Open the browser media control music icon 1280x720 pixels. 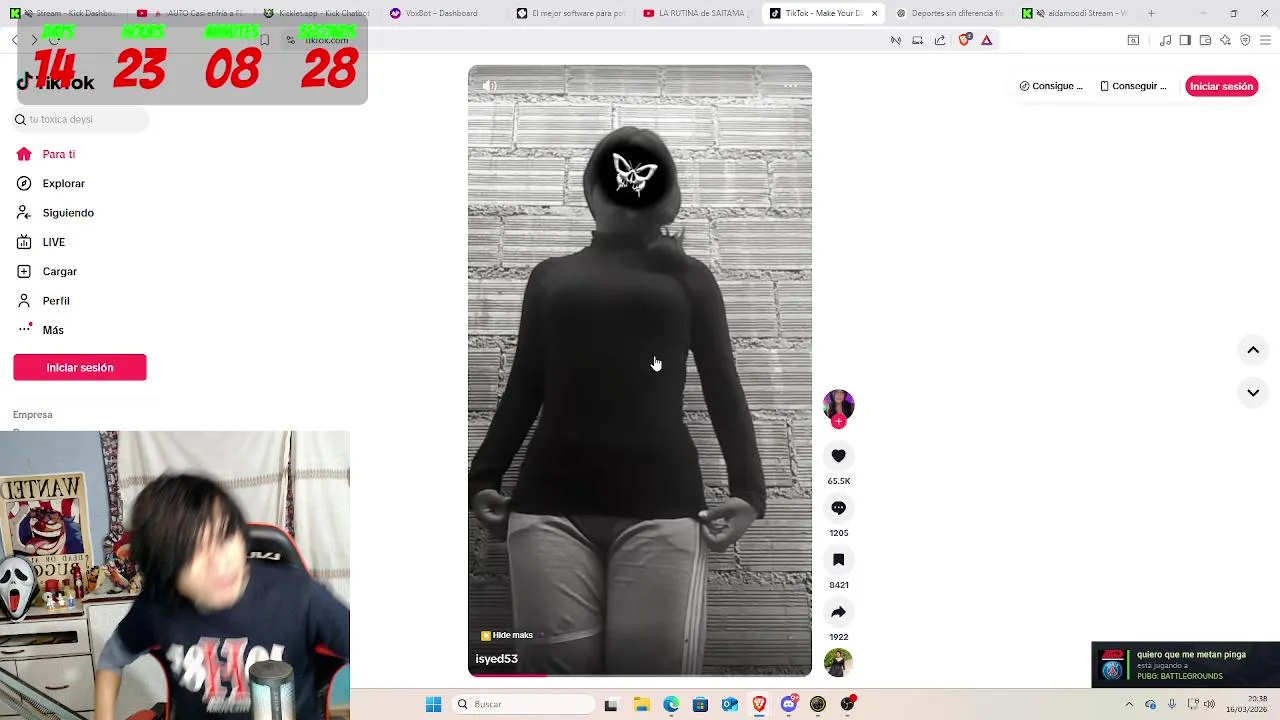pyautogui.click(x=1165, y=40)
